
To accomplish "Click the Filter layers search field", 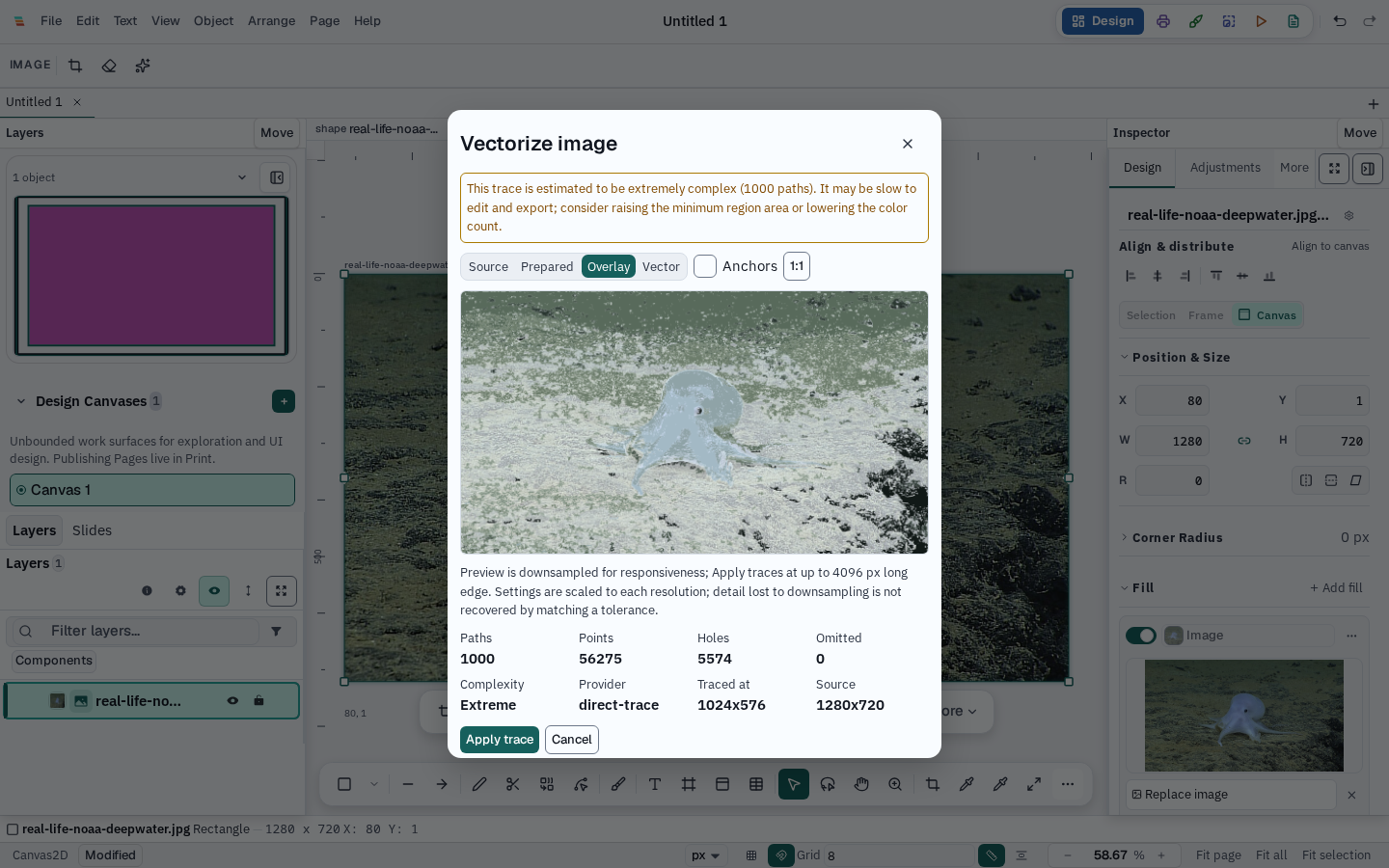I will (152, 631).
